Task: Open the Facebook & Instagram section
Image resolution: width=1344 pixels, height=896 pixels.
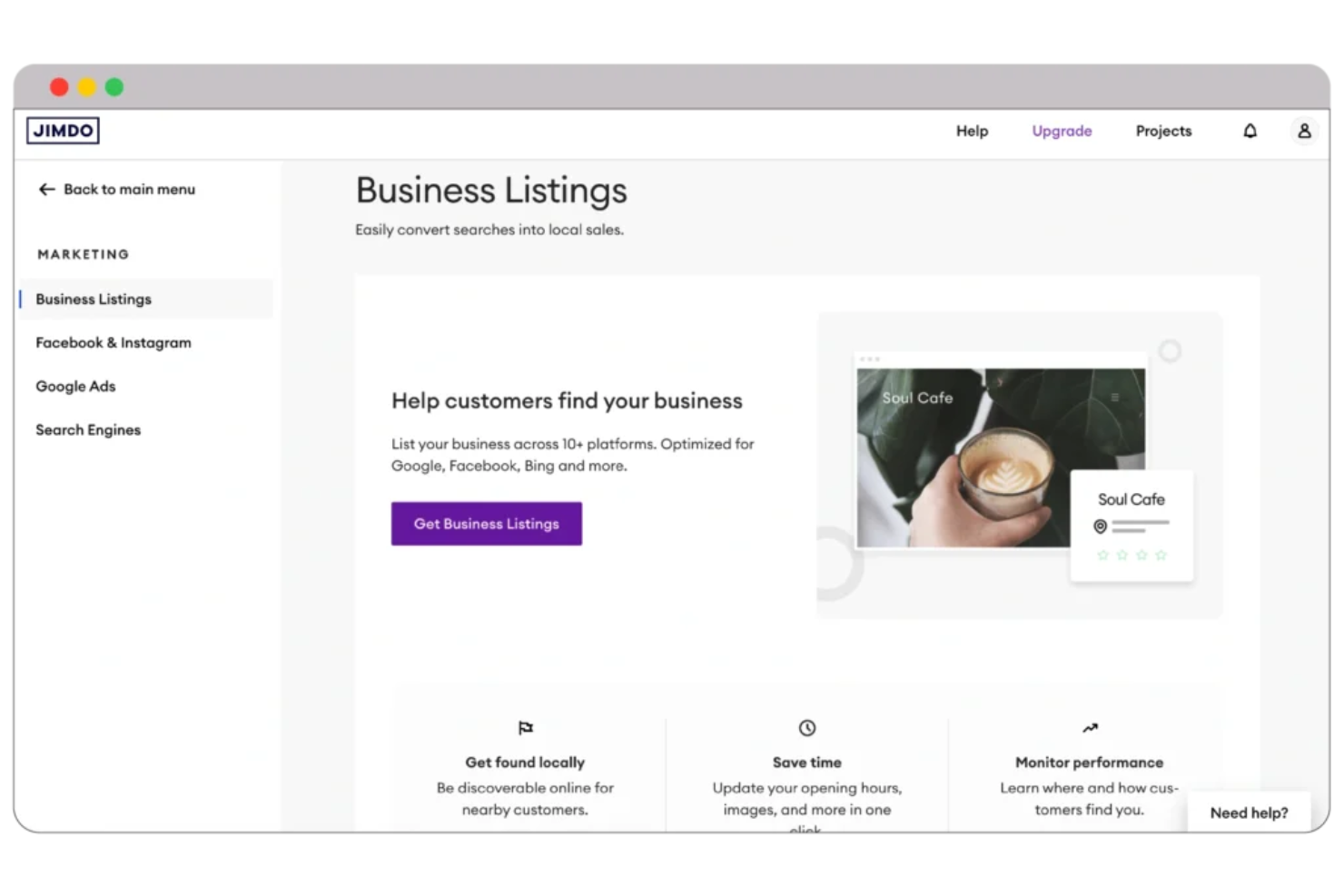Action: pos(113,342)
